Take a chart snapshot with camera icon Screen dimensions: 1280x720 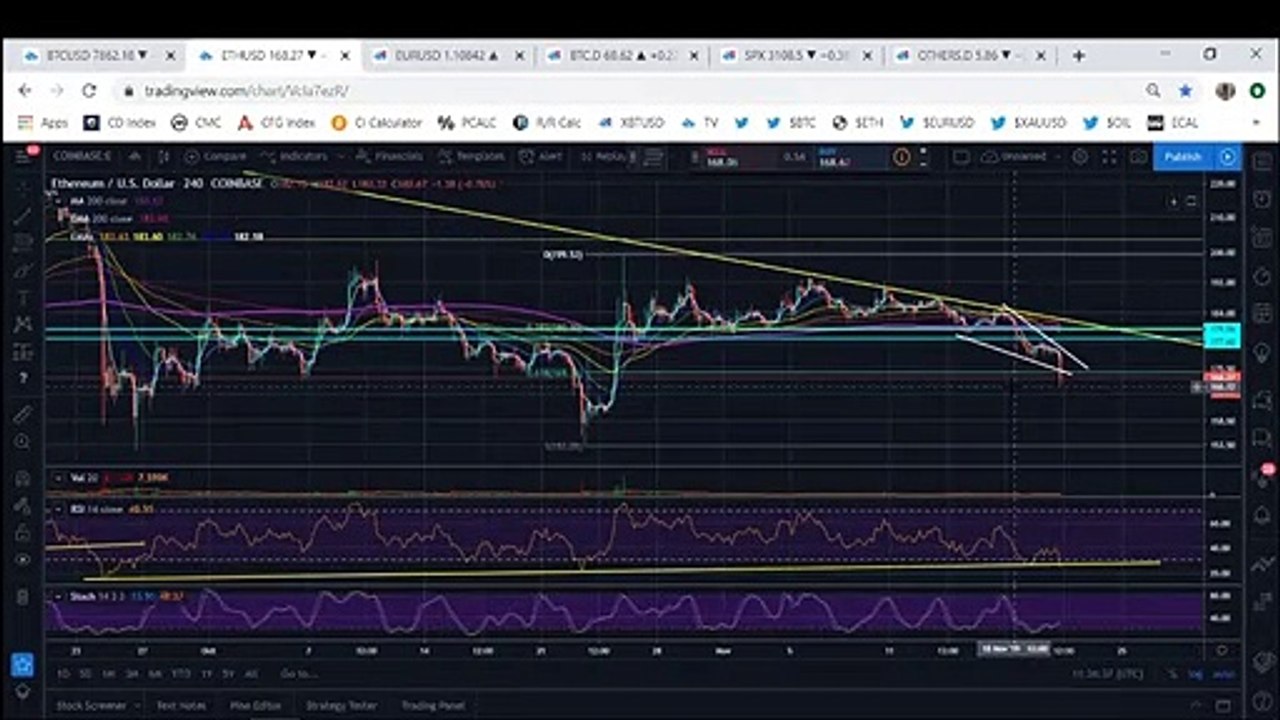point(1138,157)
